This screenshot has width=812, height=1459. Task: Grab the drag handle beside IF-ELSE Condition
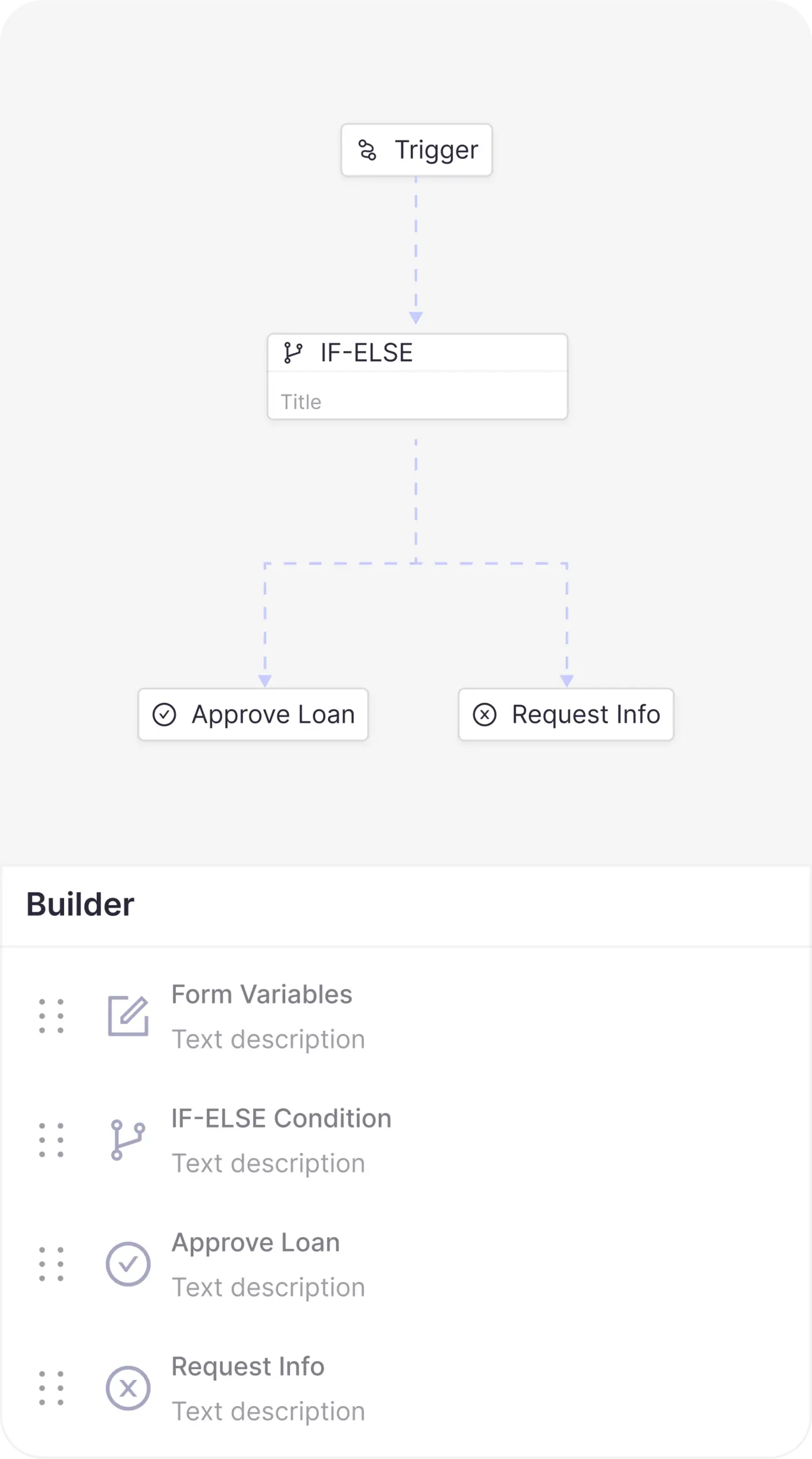pos(51,1140)
